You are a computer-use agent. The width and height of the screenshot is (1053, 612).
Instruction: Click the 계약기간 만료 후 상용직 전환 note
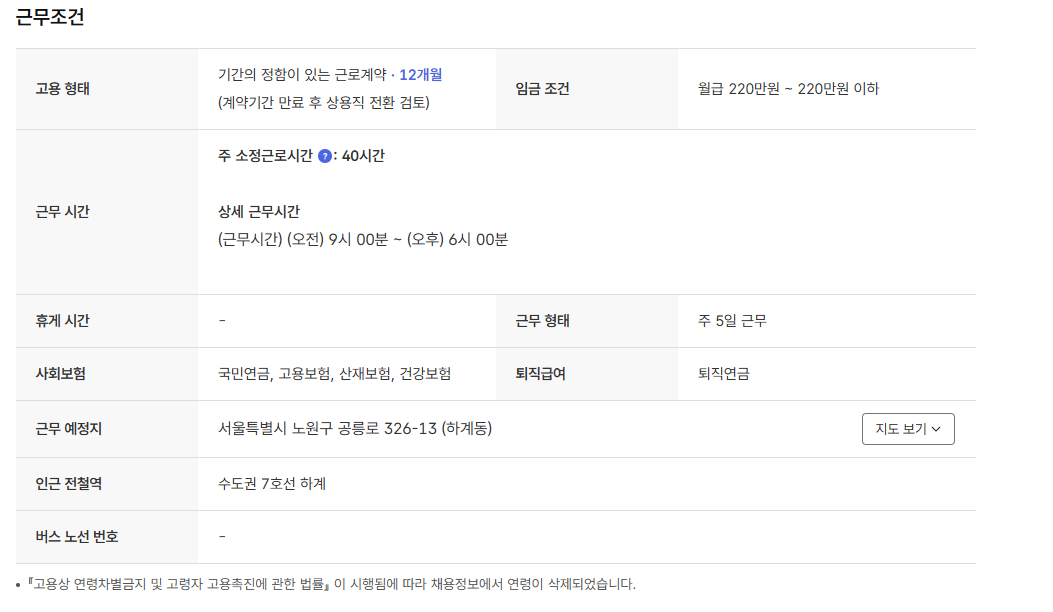click(323, 103)
